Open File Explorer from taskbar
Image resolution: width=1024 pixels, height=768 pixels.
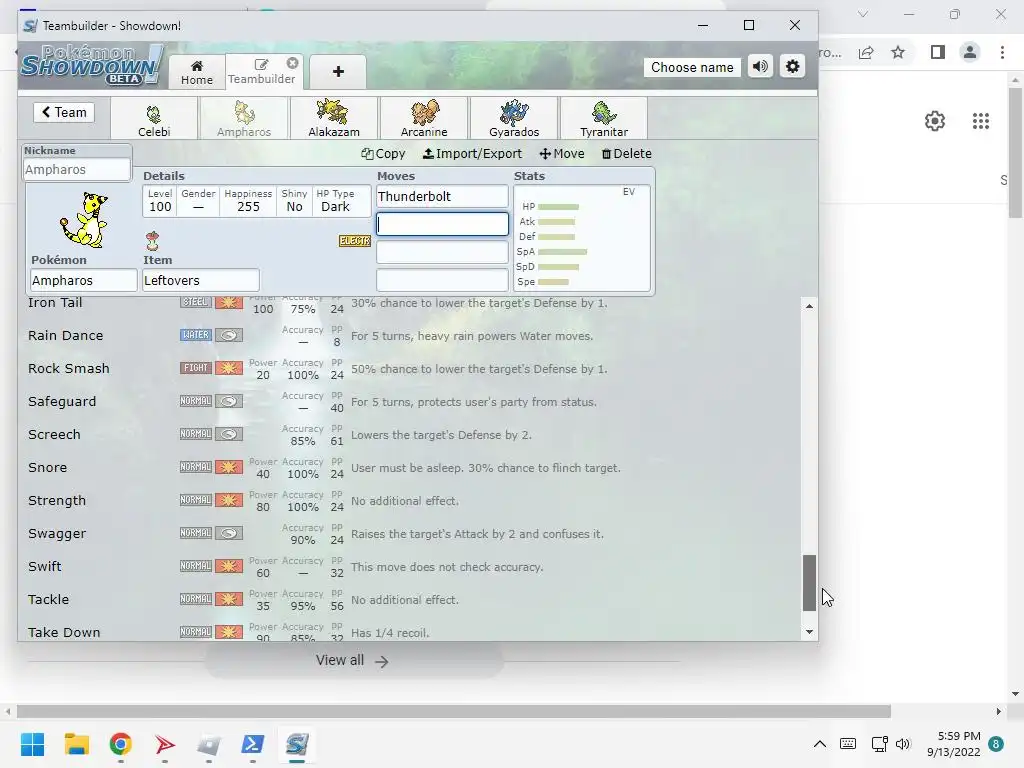click(76, 744)
